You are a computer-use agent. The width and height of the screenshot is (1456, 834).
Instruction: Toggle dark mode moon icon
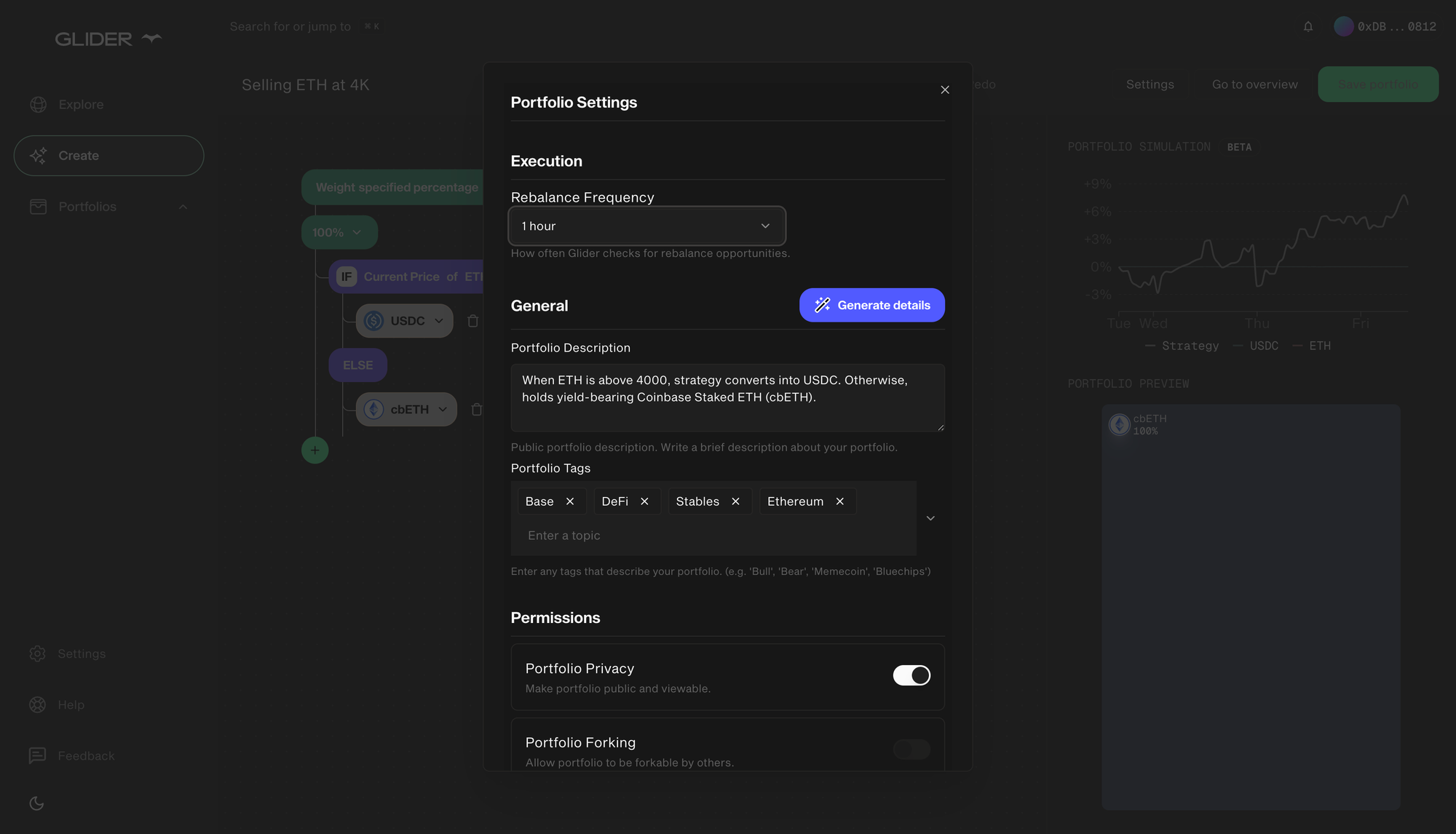[36, 803]
